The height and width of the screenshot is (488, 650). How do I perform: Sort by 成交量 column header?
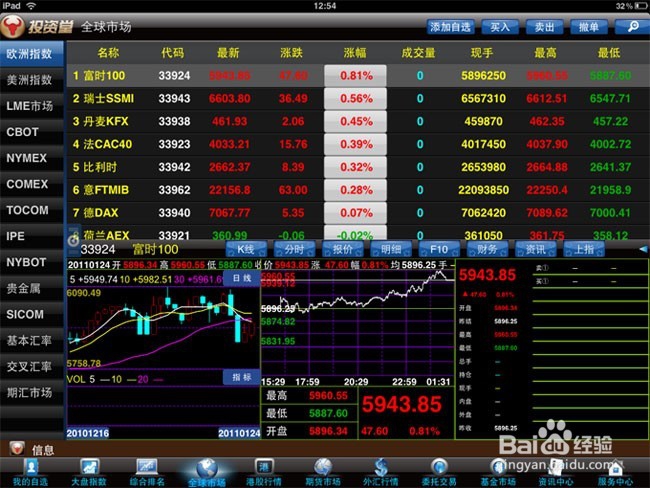[x=418, y=53]
